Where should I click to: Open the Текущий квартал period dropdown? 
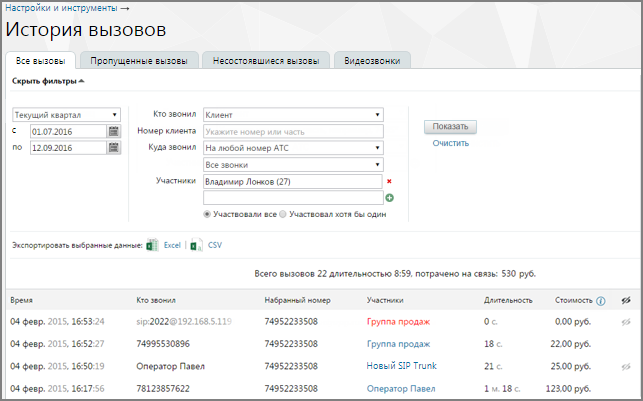point(66,115)
